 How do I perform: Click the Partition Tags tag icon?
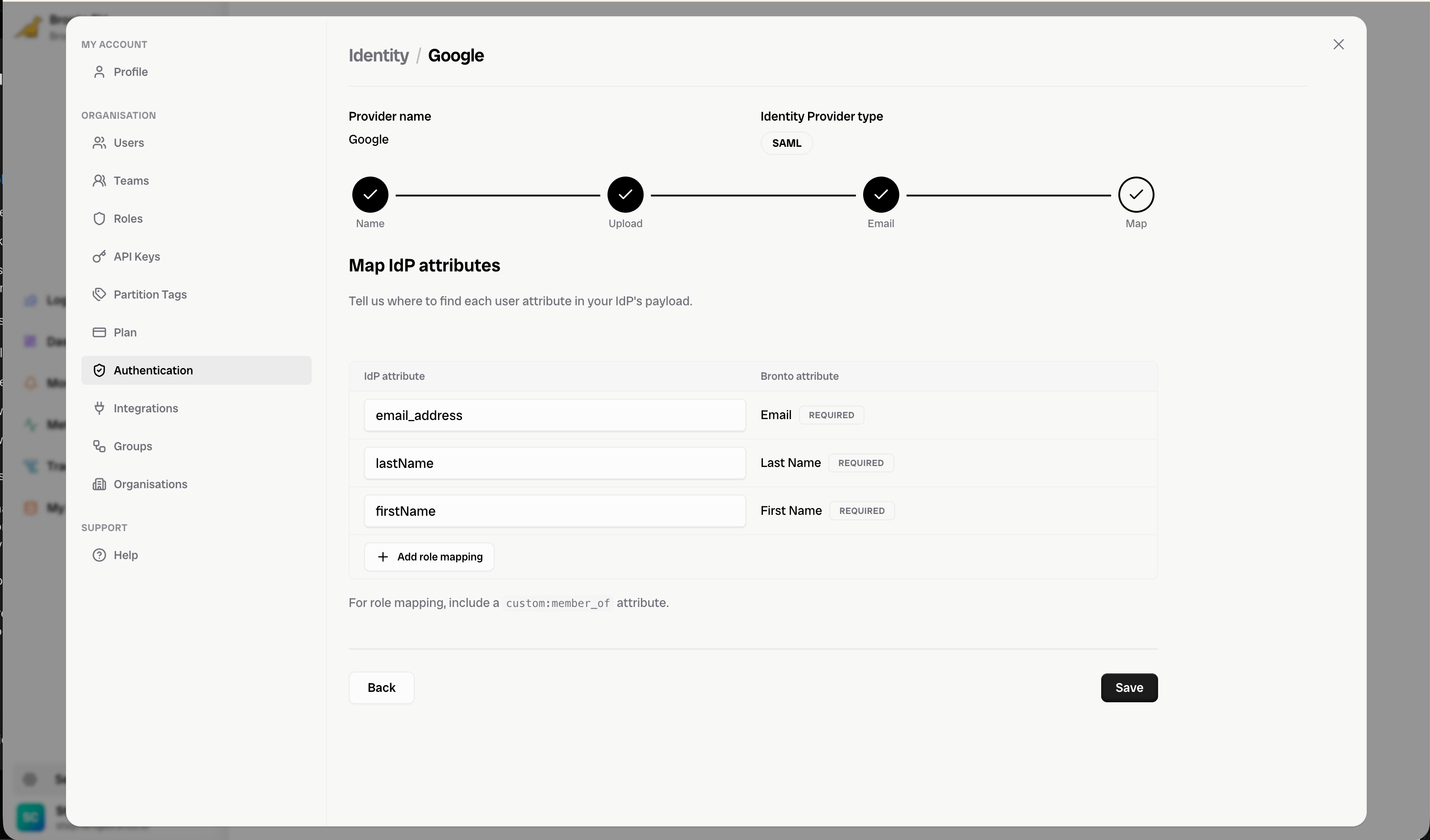99,294
